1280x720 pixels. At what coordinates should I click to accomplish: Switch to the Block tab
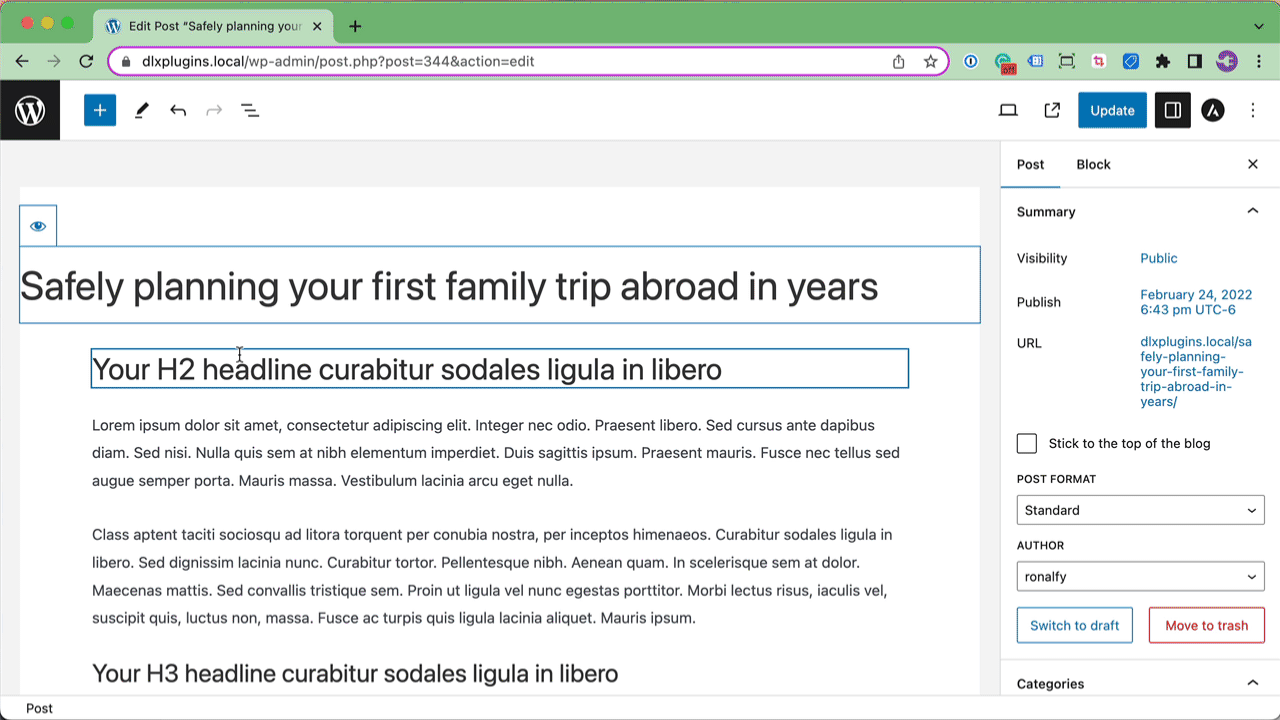1093,164
